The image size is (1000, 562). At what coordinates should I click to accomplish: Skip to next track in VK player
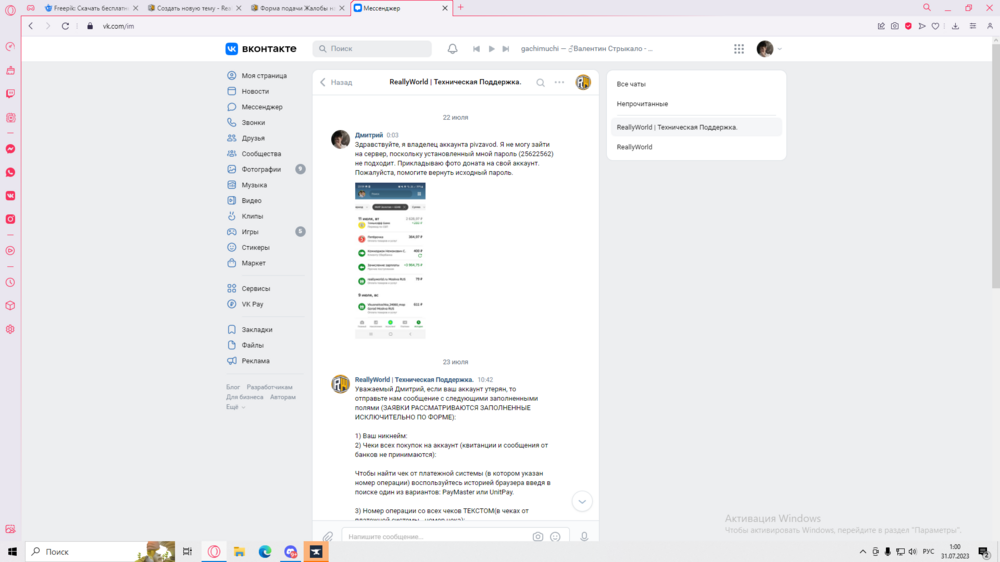point(506,48)
